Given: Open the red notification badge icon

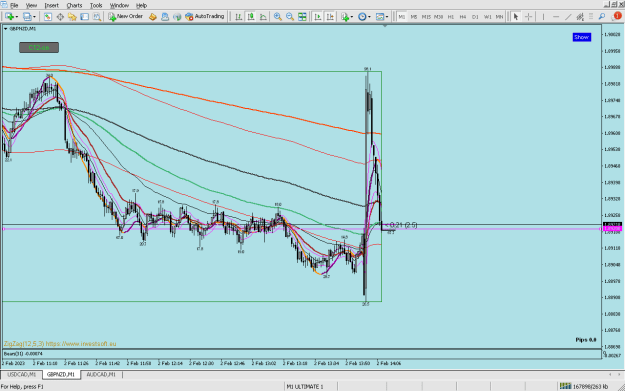Looking at the screenshot, I should (617, 16).
